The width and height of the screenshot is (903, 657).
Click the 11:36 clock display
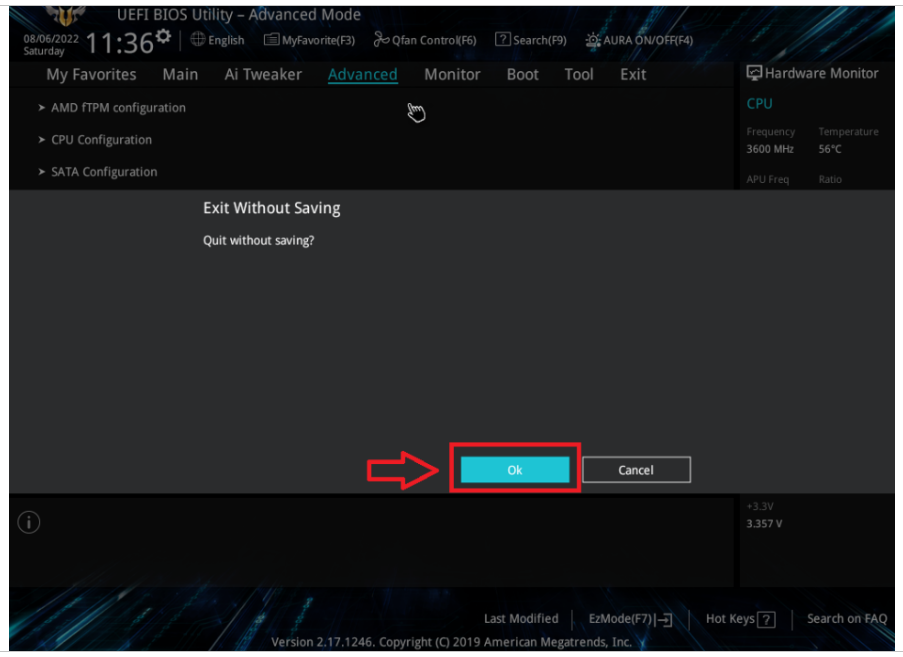click(x=120, y=43)
